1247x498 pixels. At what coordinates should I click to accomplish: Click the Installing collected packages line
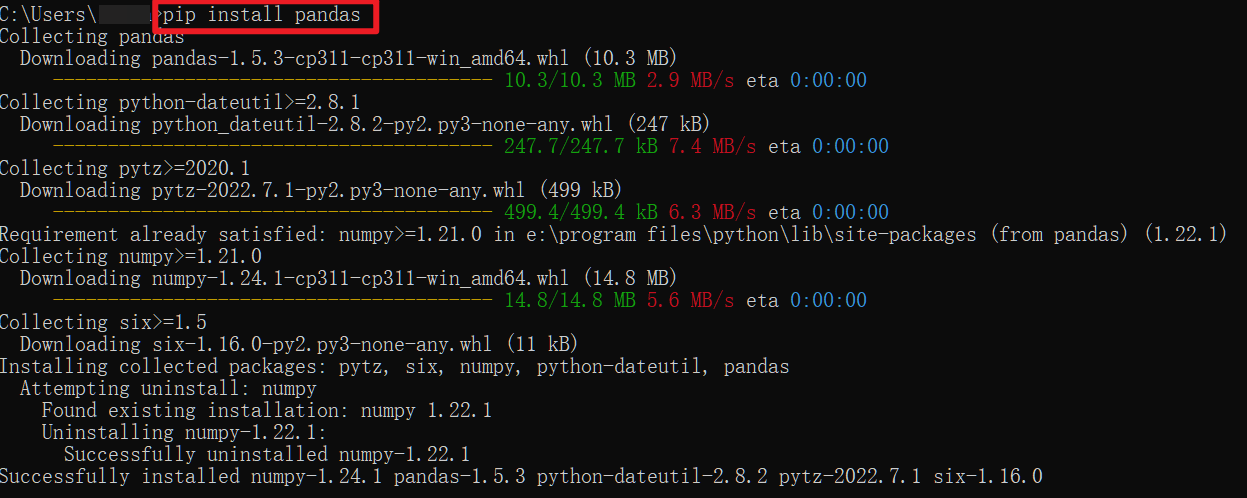pyautogui.click(x=394, y=367)
